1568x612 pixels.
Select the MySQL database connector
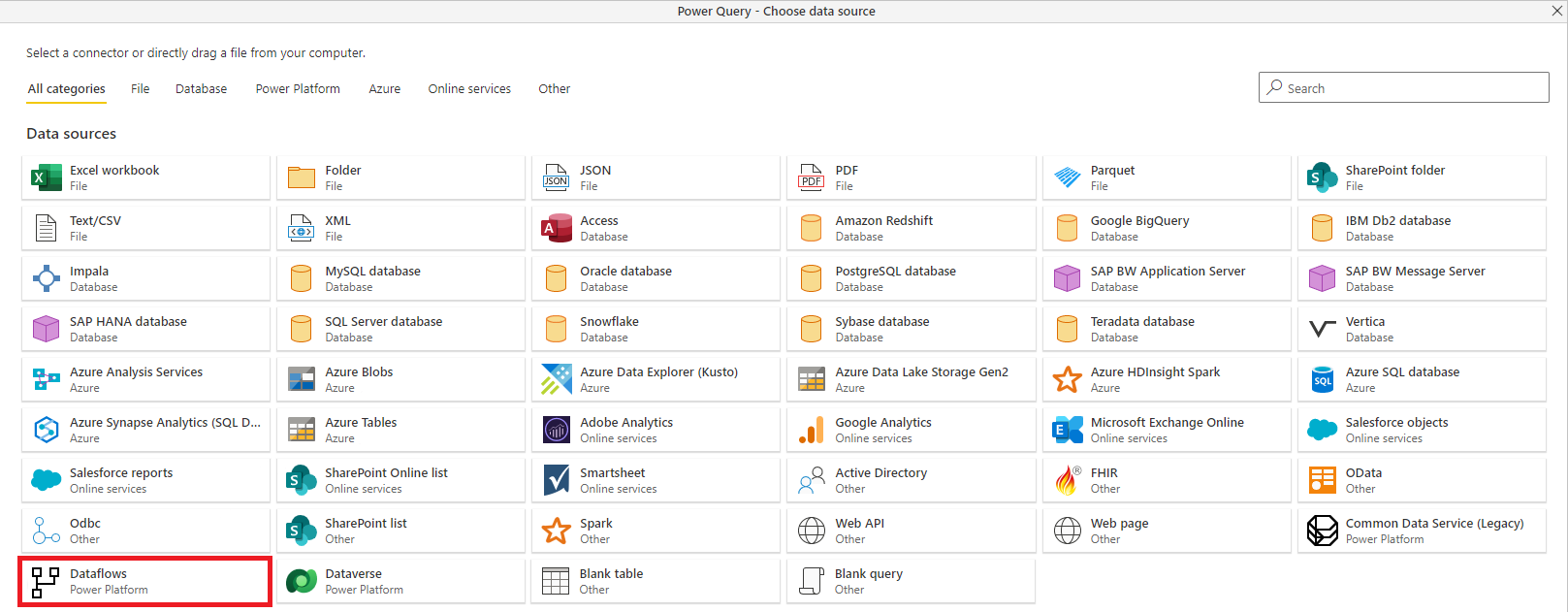[x=400, y=278]
